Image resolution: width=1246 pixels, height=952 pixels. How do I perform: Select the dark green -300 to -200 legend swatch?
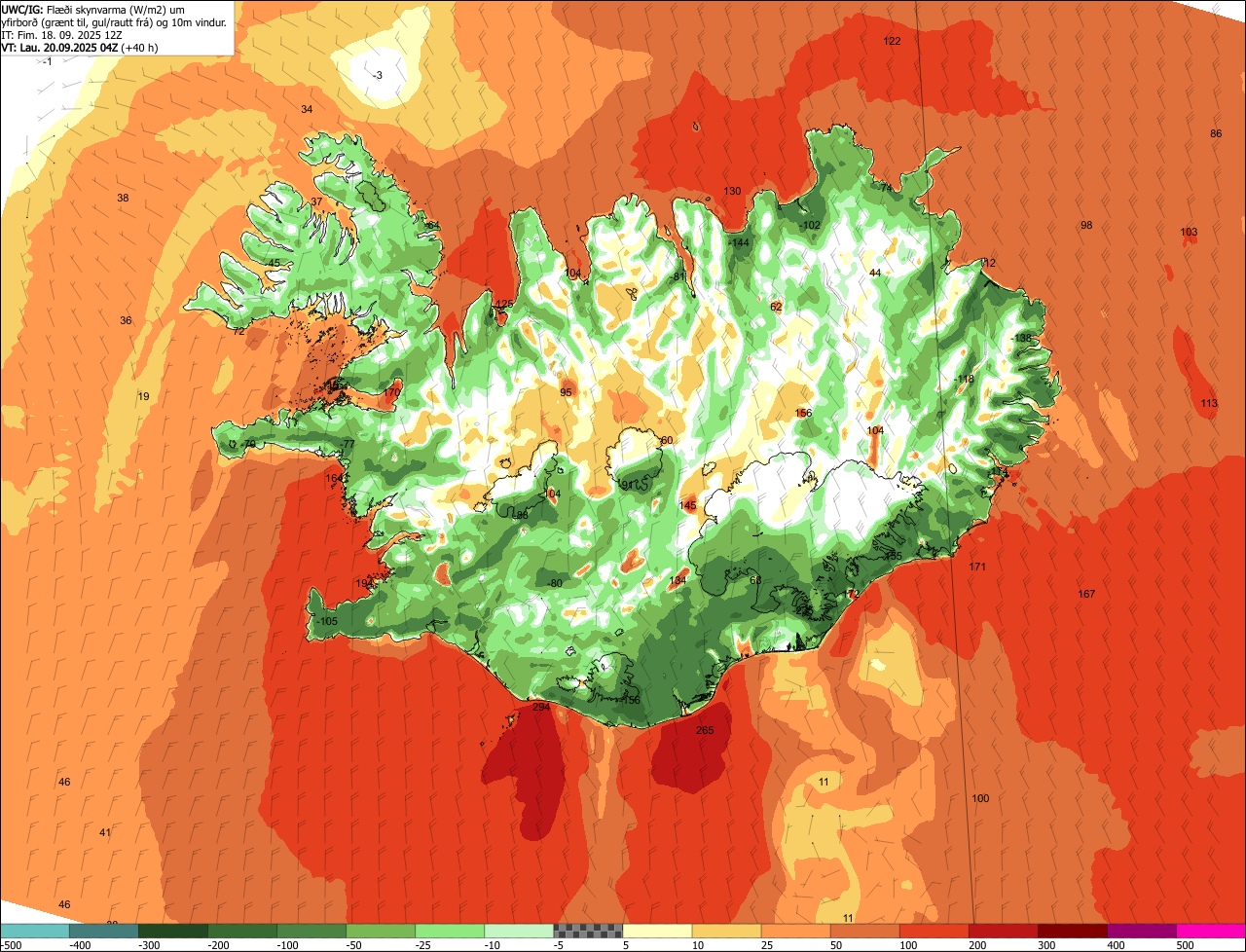(x=172, y=931)
